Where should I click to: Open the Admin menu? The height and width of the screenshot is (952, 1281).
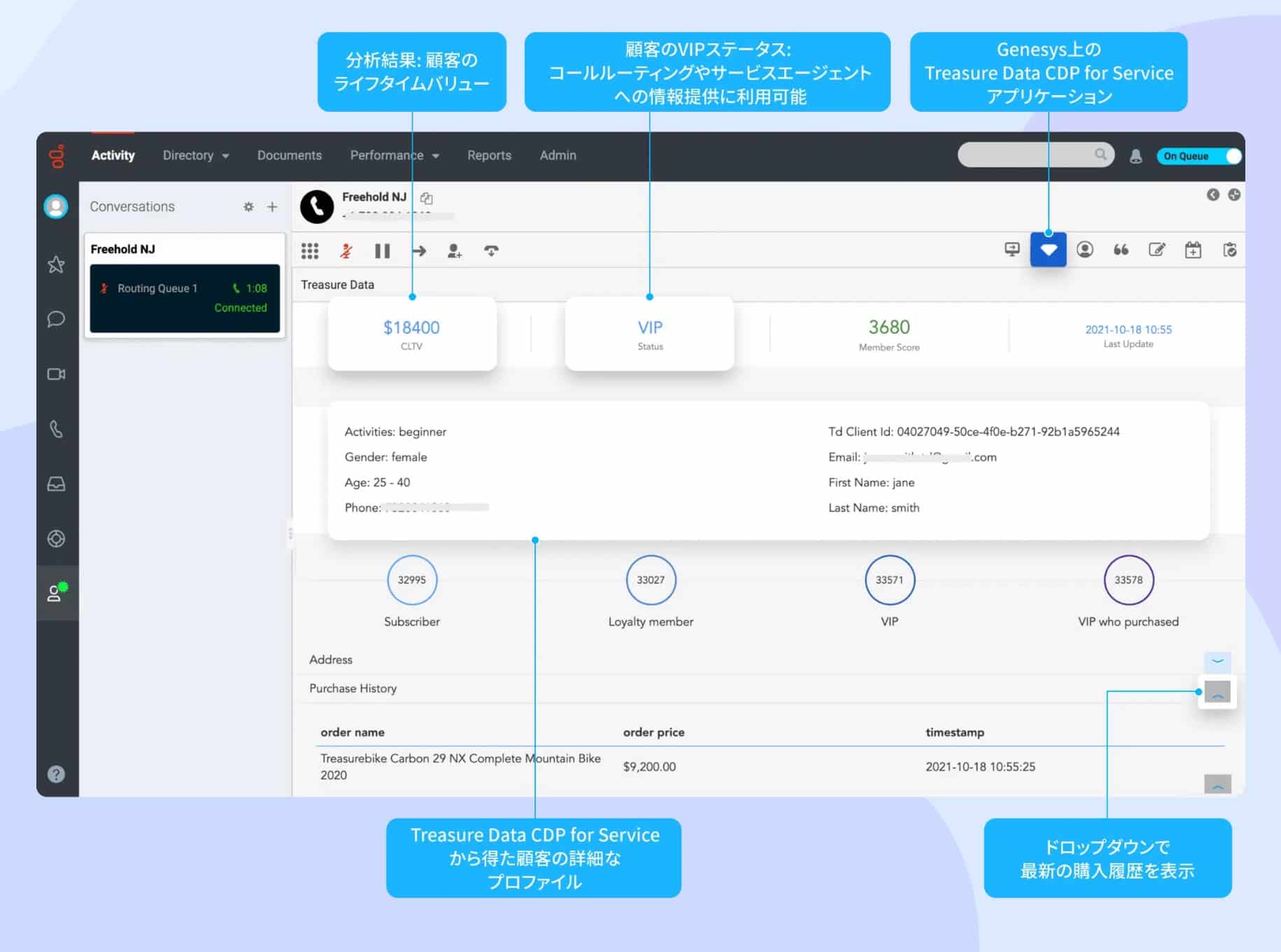point(558,155)
